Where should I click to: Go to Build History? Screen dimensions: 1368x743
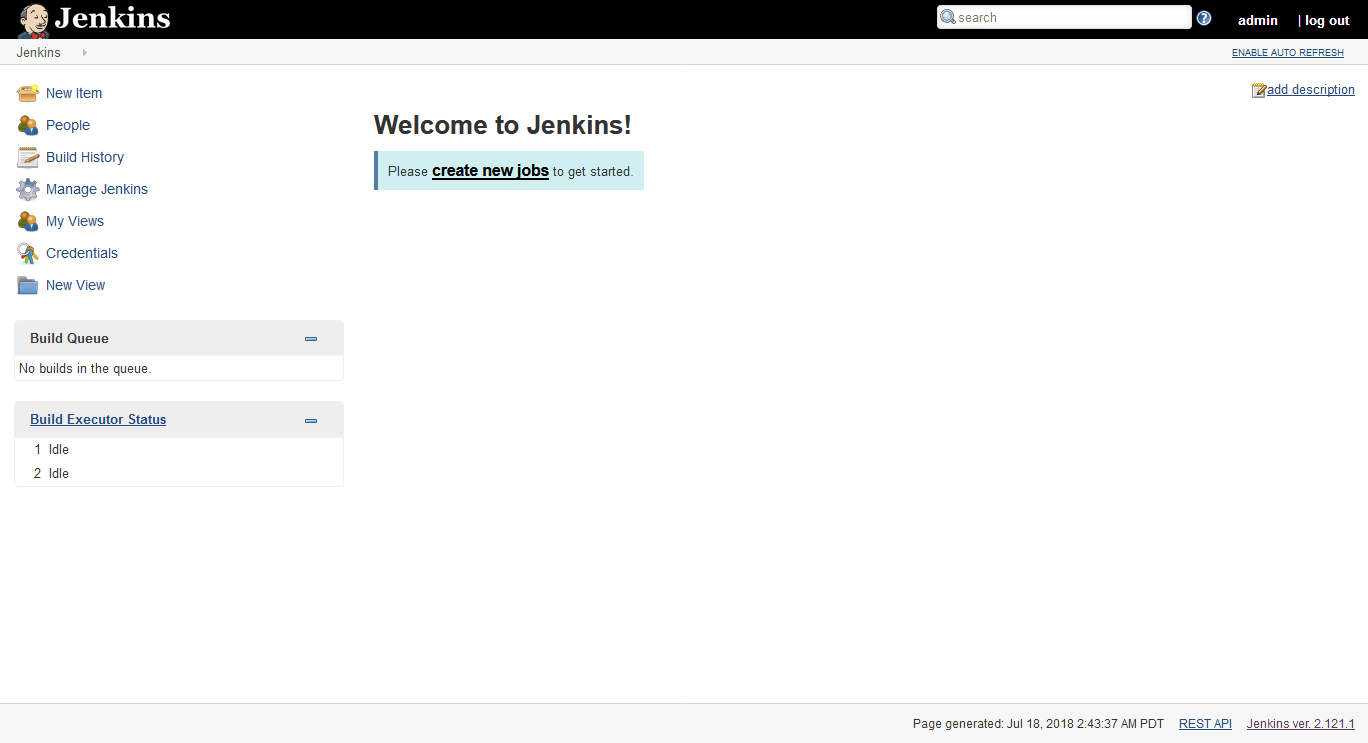pyautogui.click(x=85, y=157)
